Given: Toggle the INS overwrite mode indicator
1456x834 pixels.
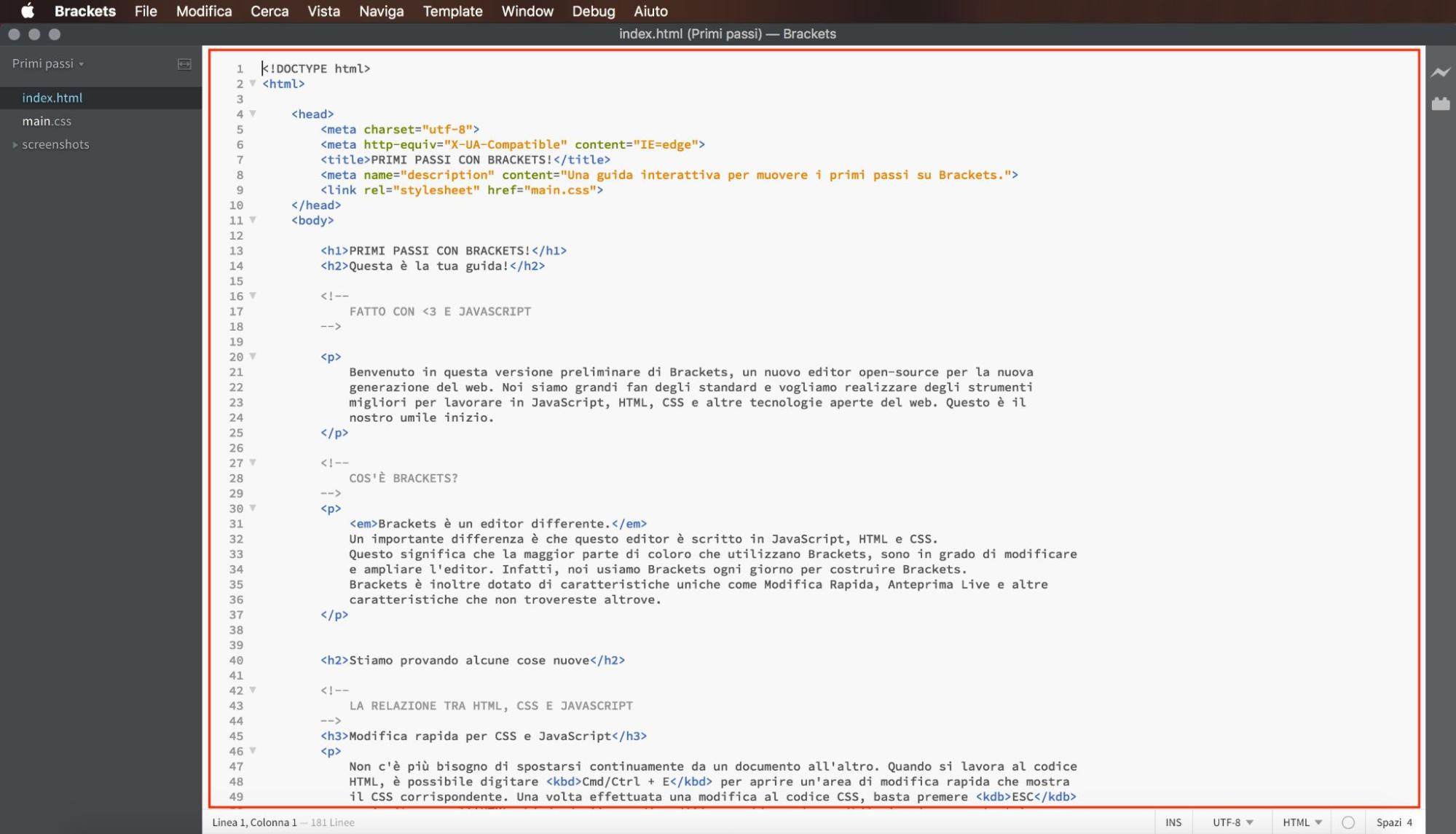Looking at the screenshot, I should 1173,822.
